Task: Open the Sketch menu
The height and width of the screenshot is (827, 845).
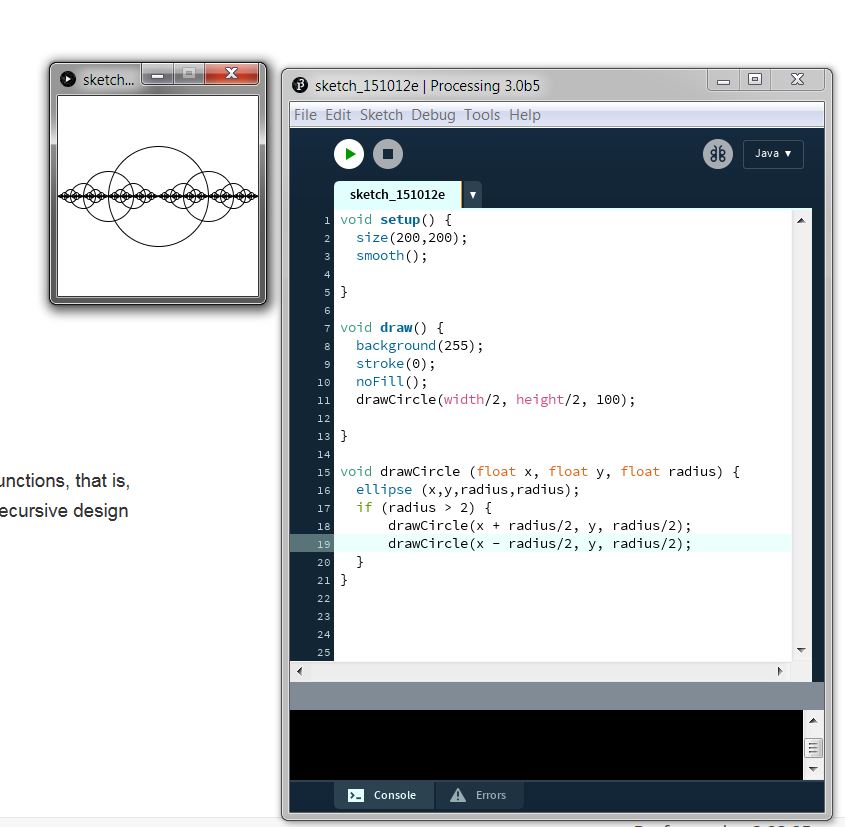Action: pyautogui.click(x=381, y=115)
